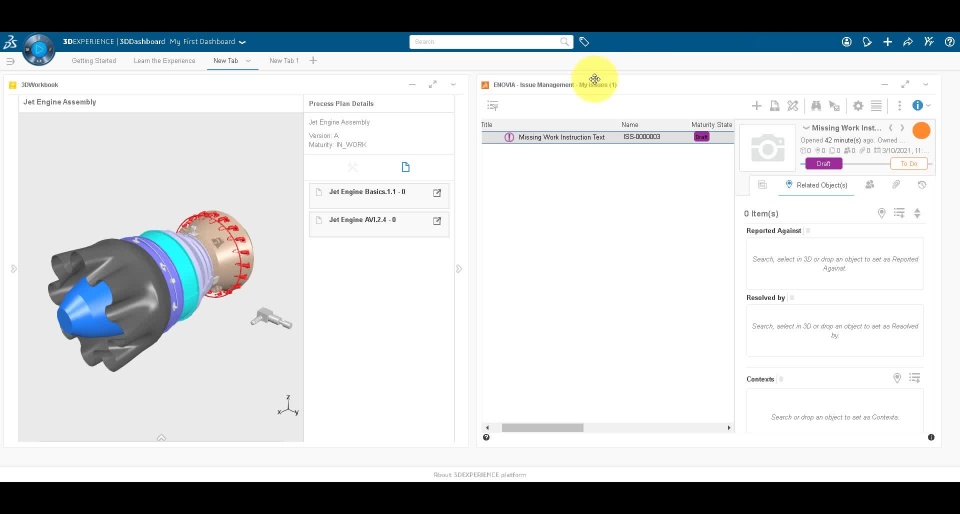Image resolution: width=960 pixels, height=514 pixels.
Task: Click the add-to-list icon next to 0 Item(s)
Action: click(x=899, y=213)
